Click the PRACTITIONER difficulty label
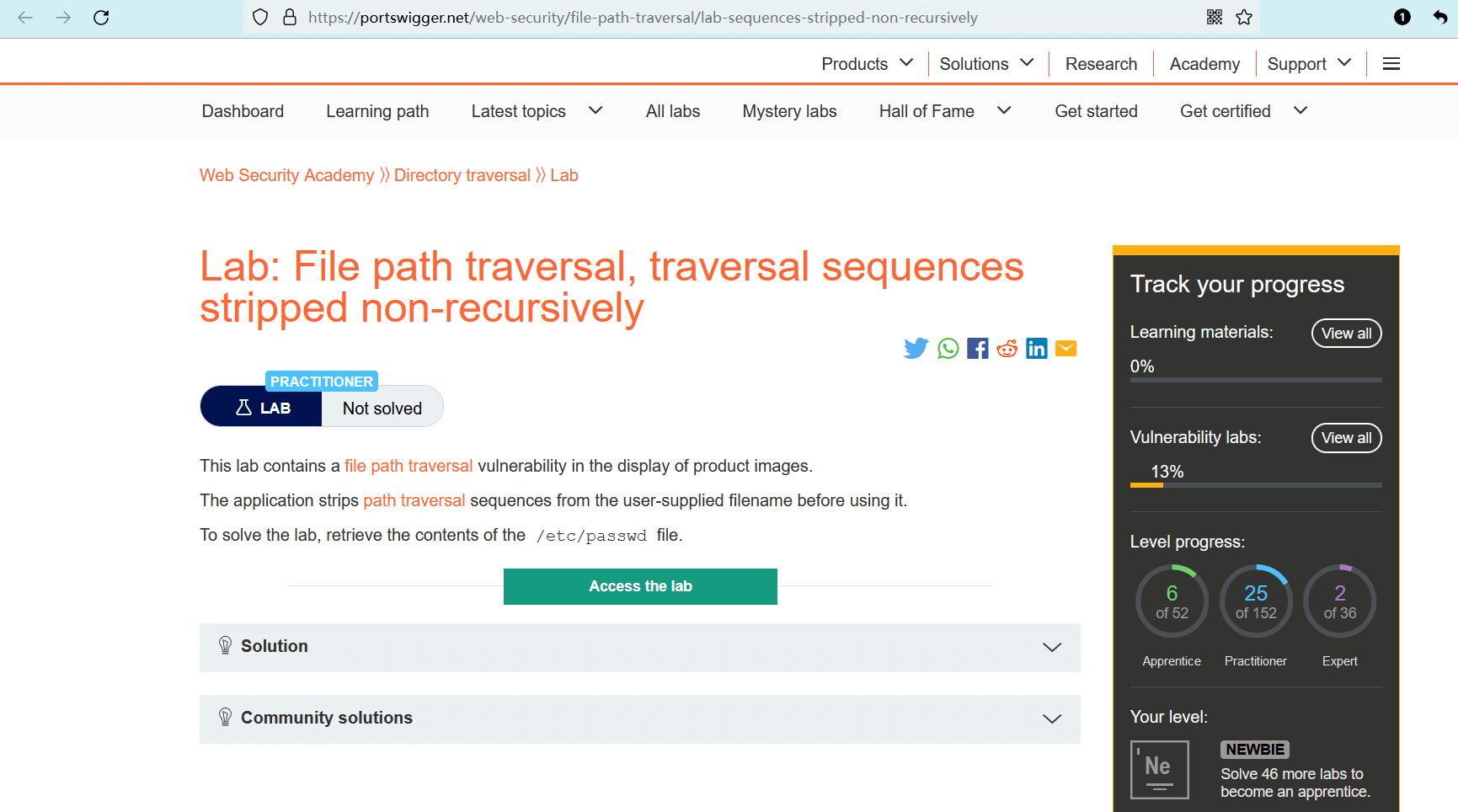The image size is (1458, 812). pyautogui.click(x=322, y=382)
